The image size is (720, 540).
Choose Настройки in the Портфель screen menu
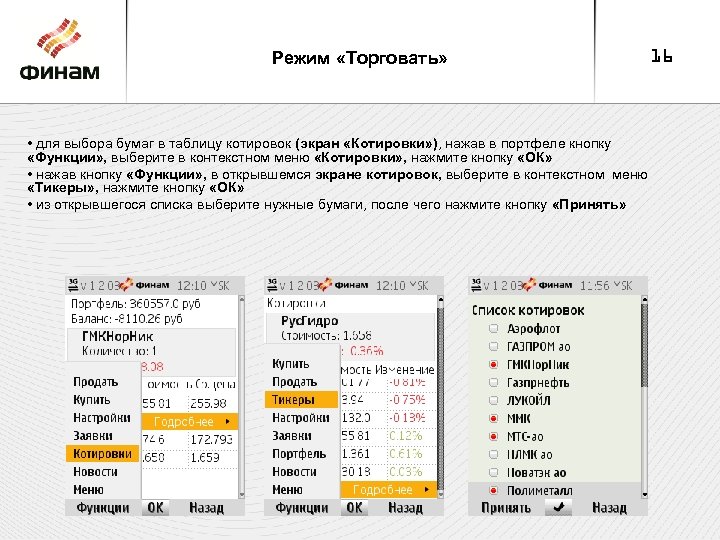pos(102,418)
